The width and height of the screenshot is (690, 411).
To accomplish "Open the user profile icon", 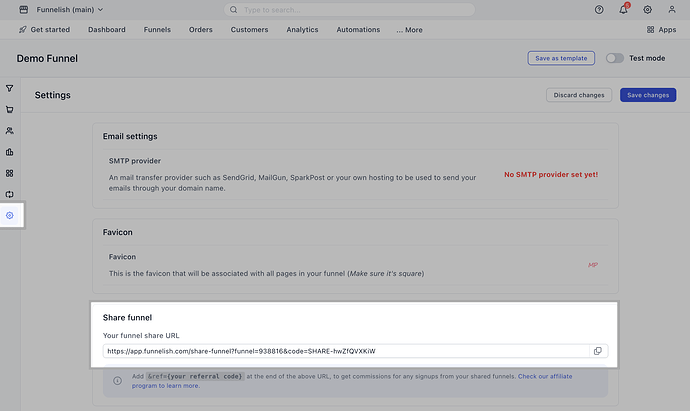I will click(673, 10).
